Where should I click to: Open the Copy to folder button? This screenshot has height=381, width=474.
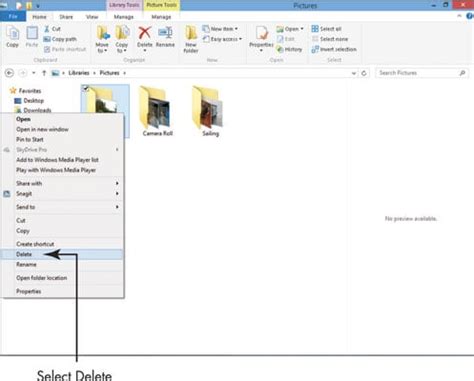coord(122,39)
